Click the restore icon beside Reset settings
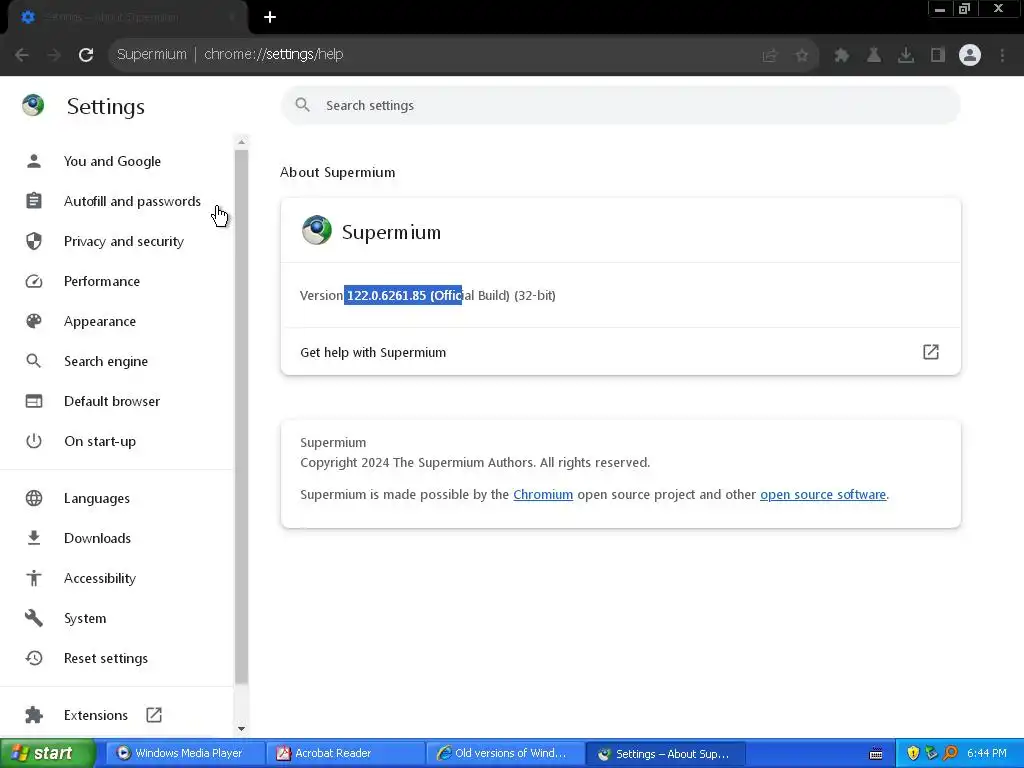1024x768 pixels. point(34,658)
